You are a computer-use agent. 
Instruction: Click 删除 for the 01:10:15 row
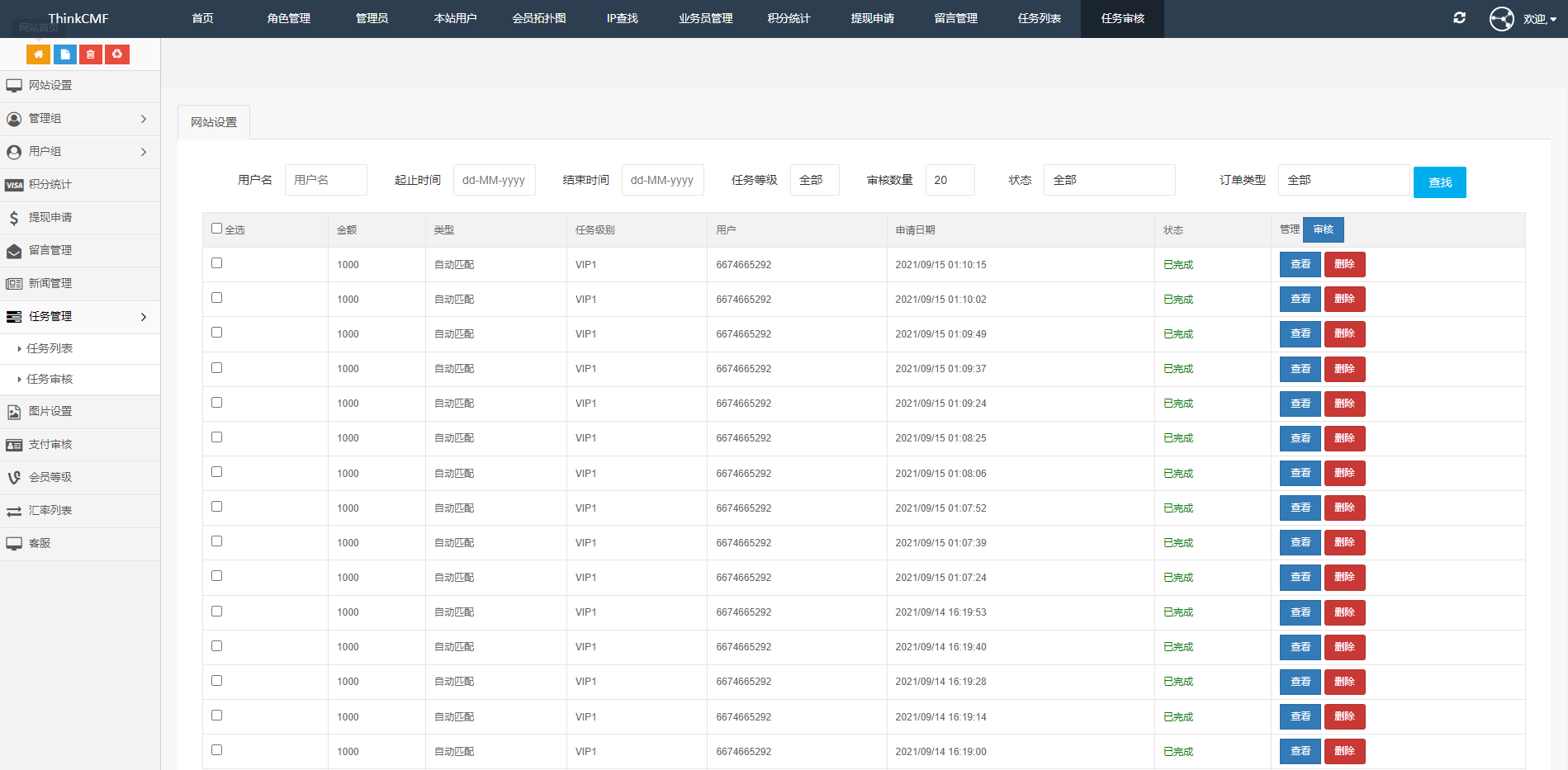[x=1344, y=264]
